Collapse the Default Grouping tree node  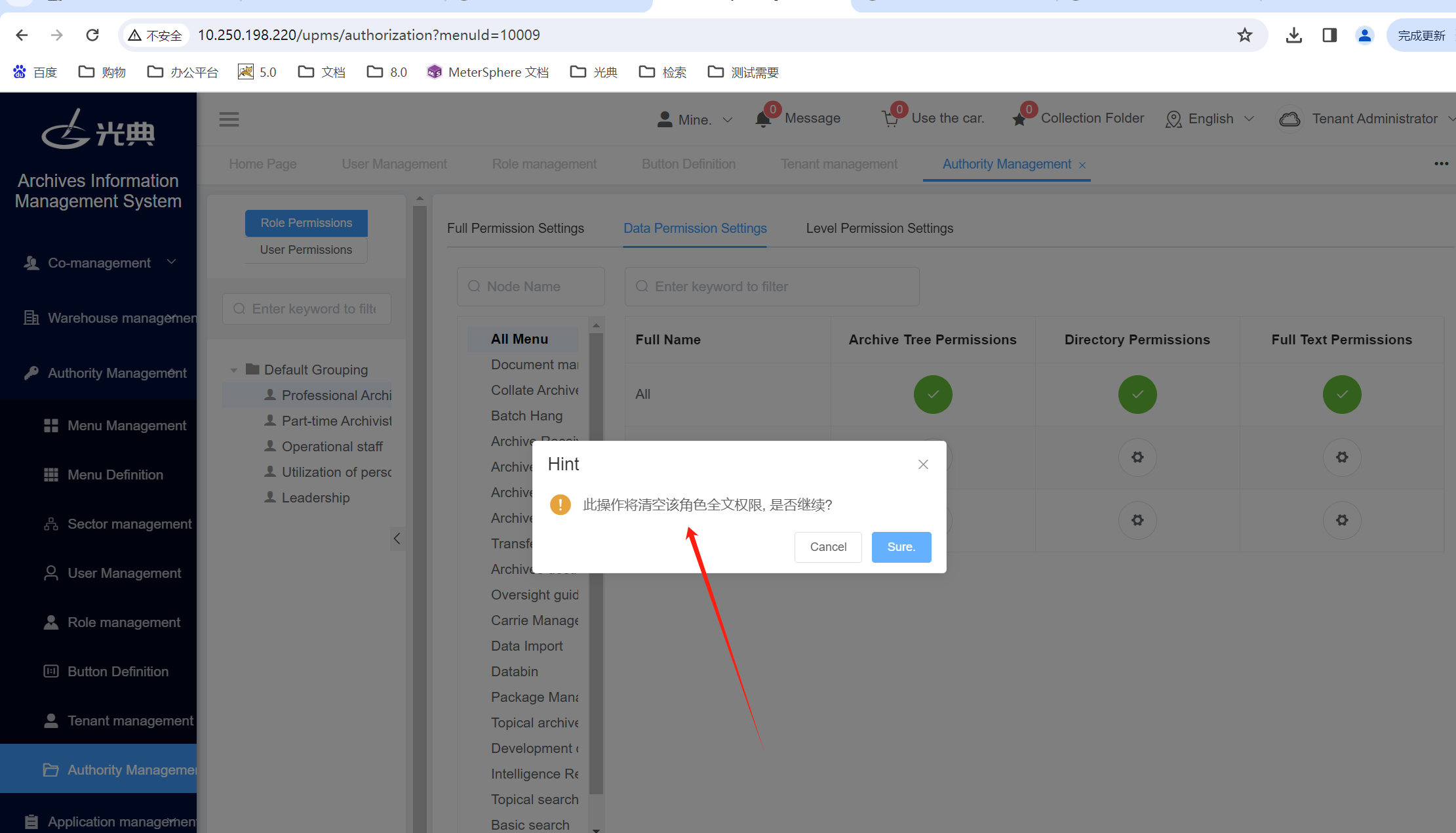click(233, 370)
